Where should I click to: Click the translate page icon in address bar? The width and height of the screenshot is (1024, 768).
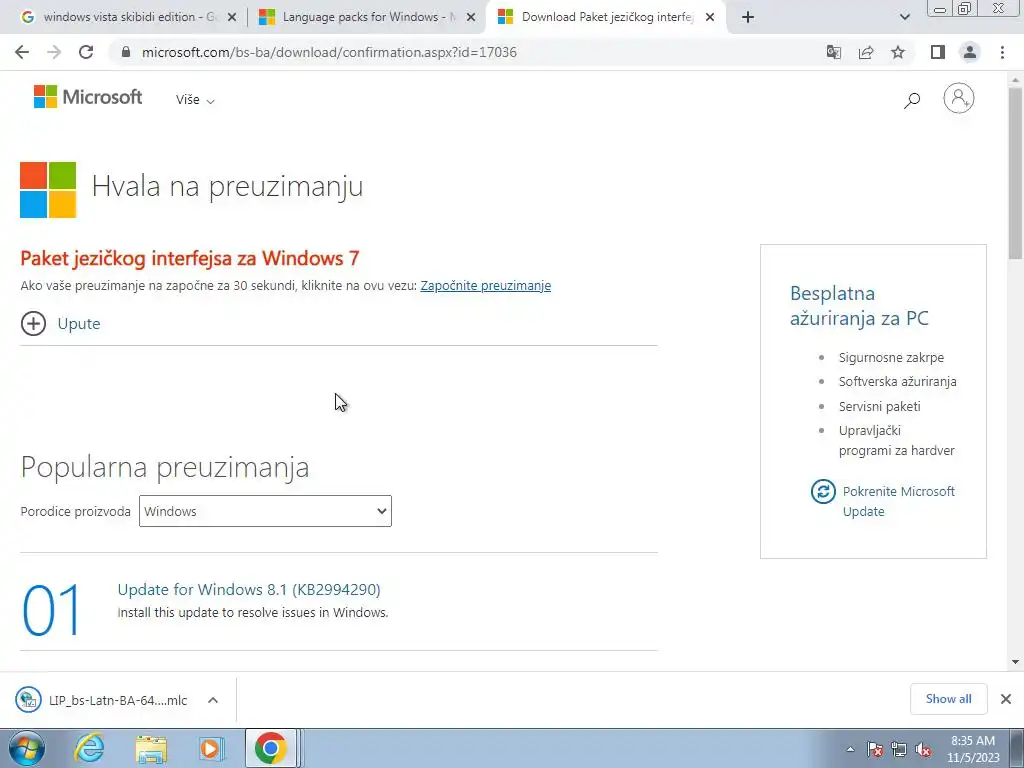[833, 52]
